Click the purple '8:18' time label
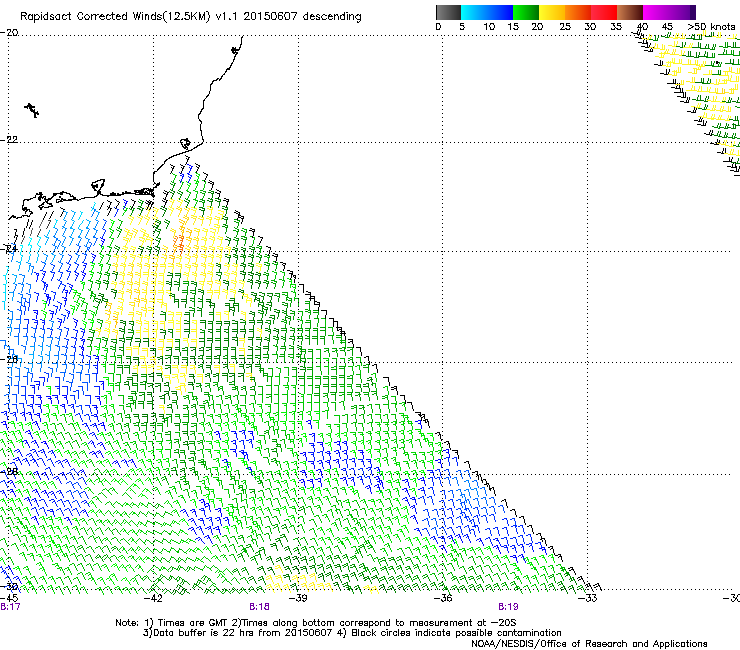 pos(259,607)
